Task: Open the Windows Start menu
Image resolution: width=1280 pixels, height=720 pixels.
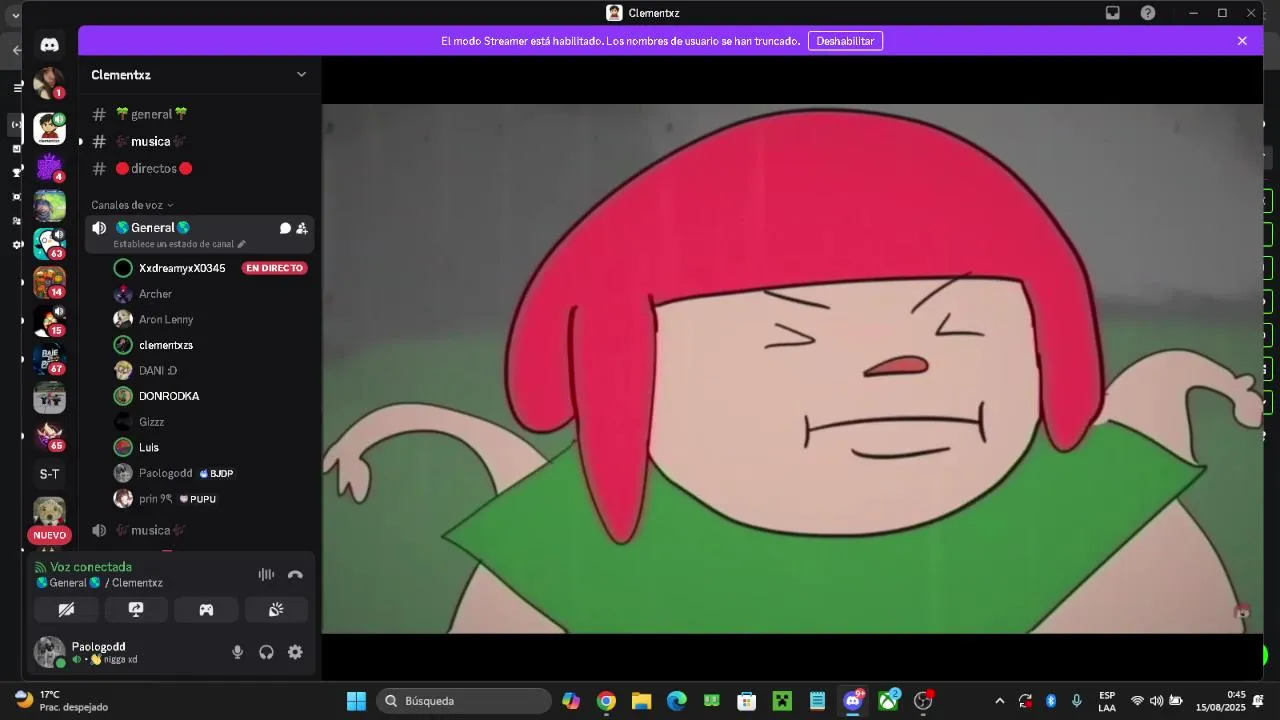Action: (x=356, y=701)
